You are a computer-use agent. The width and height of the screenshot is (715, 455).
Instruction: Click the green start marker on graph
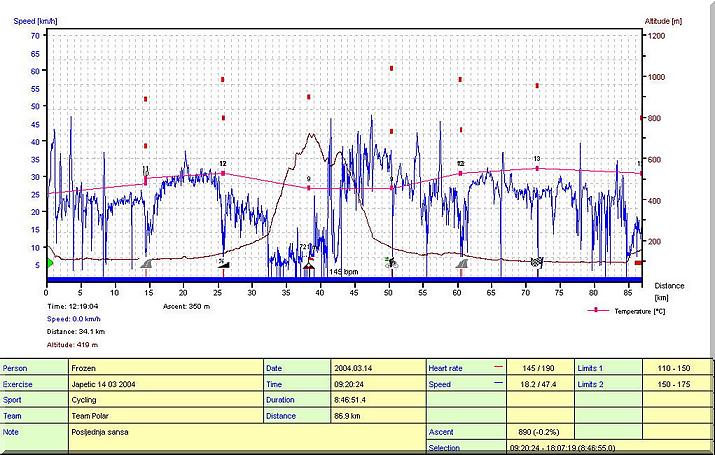(x=50, y=263)
